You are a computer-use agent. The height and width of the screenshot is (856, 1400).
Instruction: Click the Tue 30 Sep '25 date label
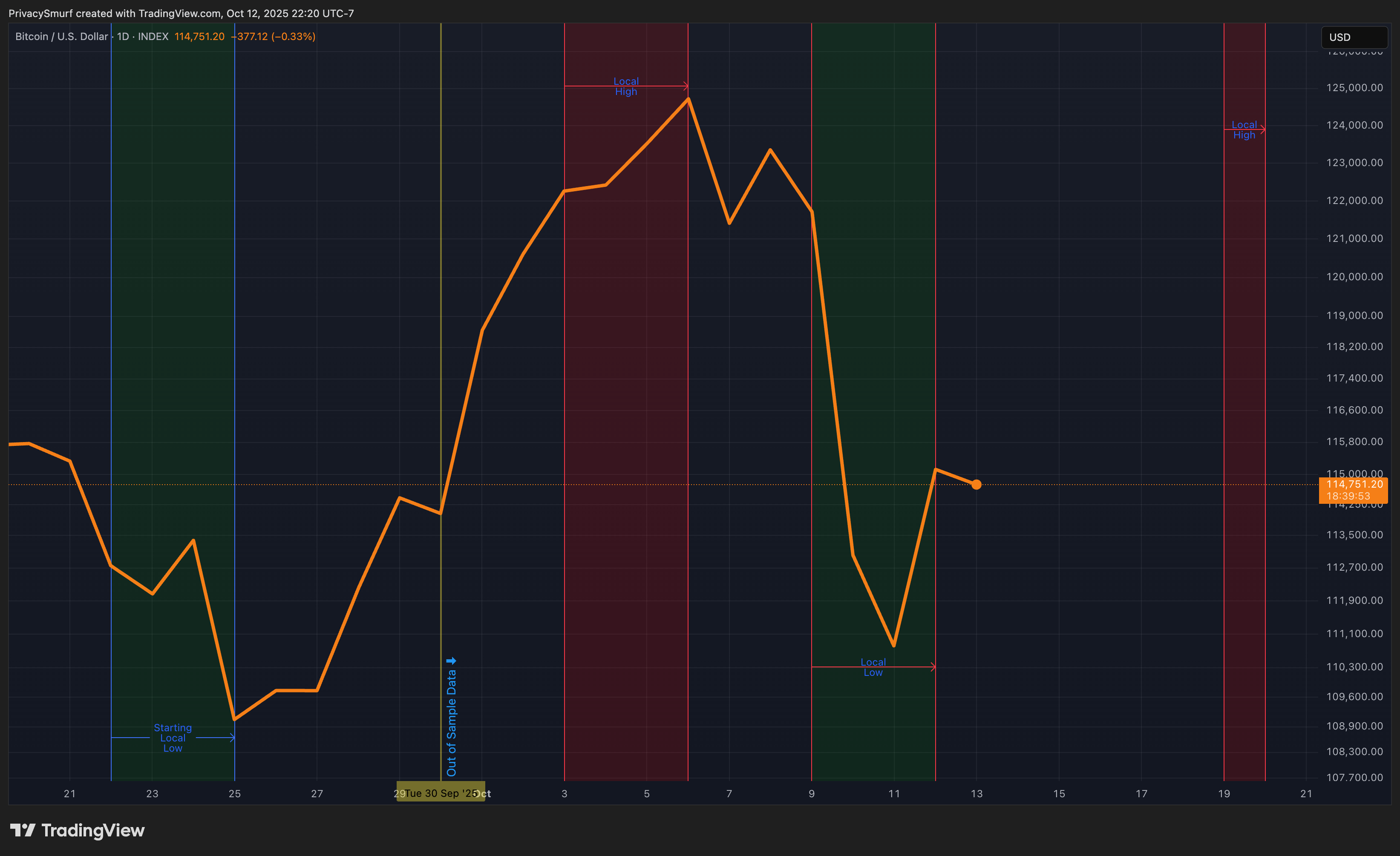pyautogui.click(x=441, y=793)
